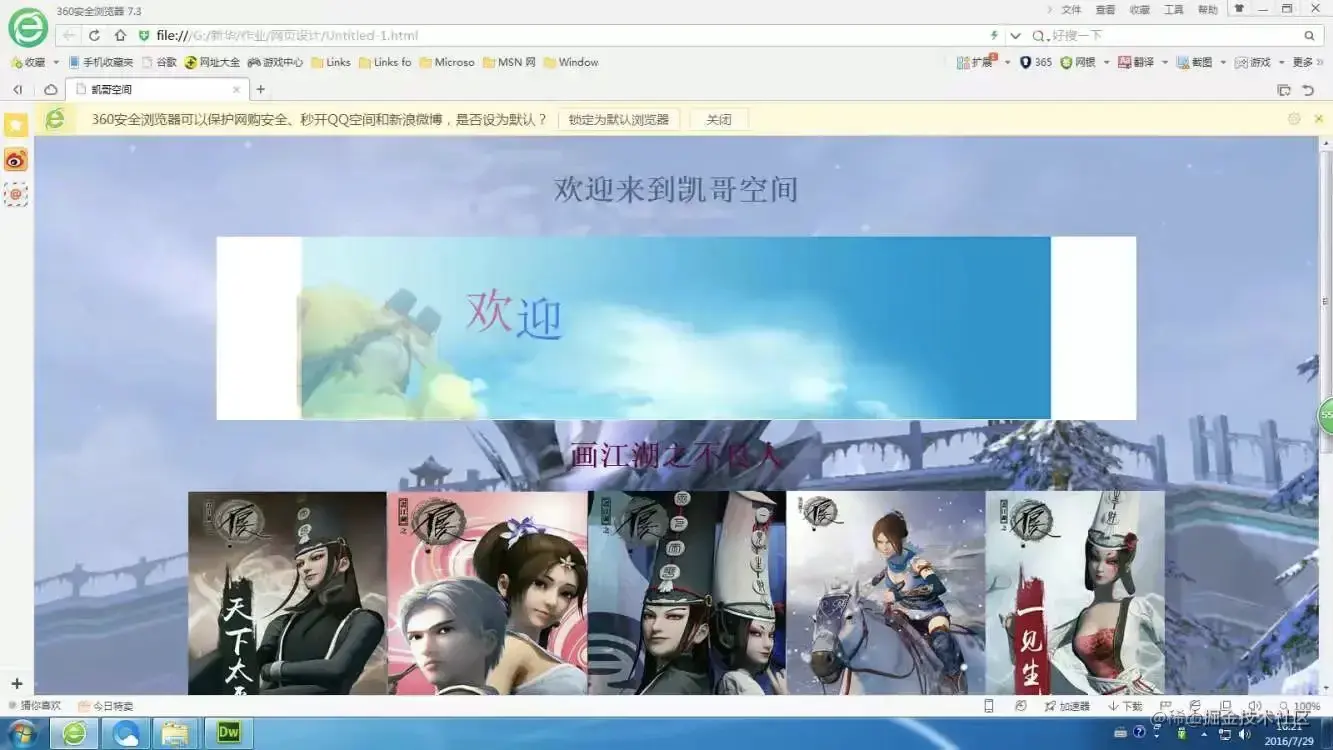The height and width of the screenshot is (750, 1333).
Task: Click the sidebar favorites star icon
Action: [16, 125]
